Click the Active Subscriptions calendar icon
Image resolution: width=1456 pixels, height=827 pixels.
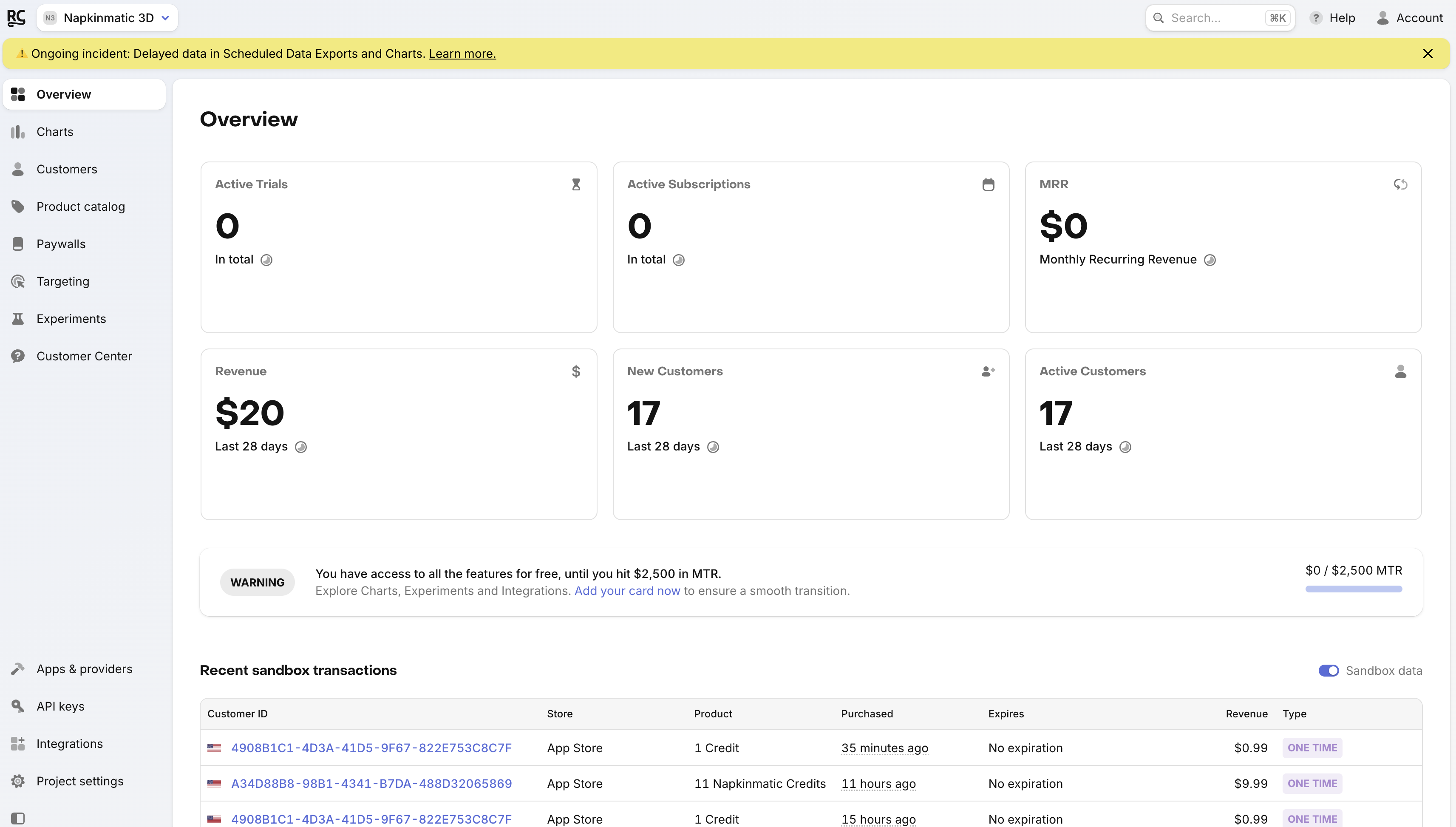[x=988, y=184]
